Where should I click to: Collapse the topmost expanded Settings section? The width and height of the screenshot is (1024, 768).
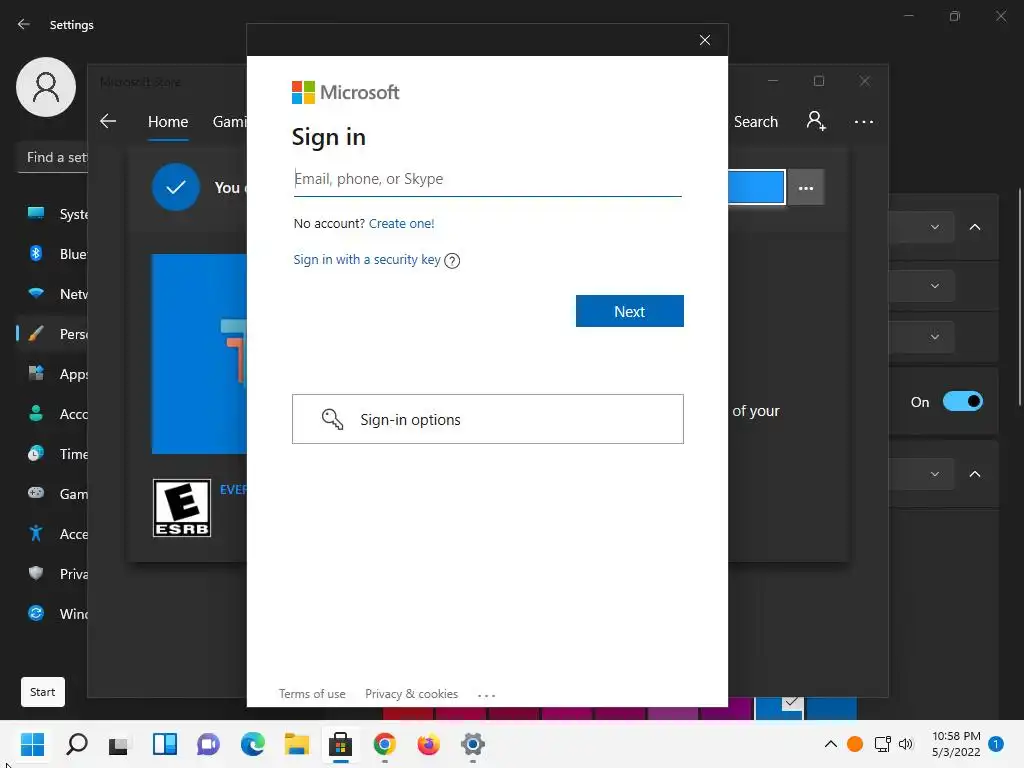pos(975,227)
